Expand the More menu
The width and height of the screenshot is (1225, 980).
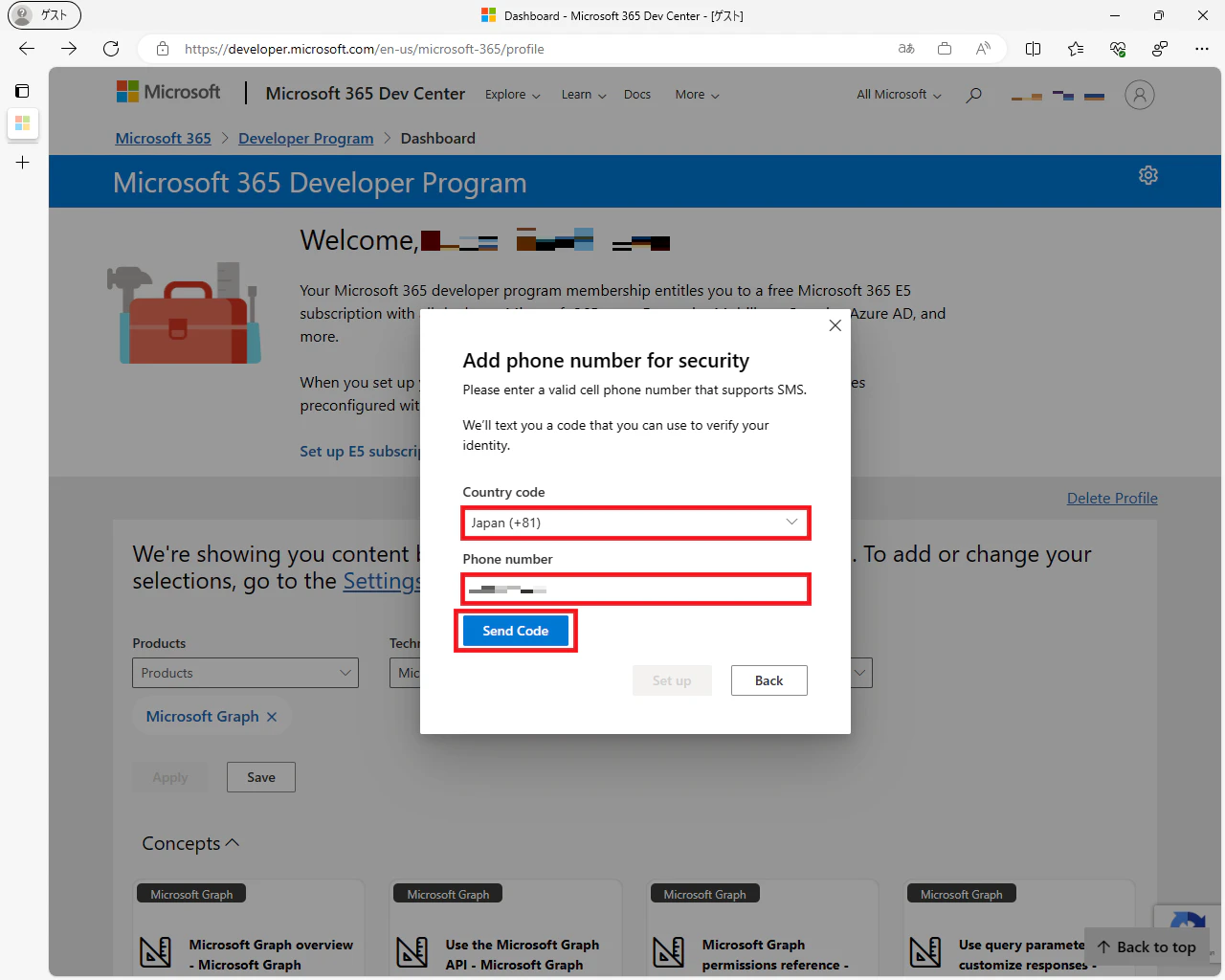[x=697, y=95]
